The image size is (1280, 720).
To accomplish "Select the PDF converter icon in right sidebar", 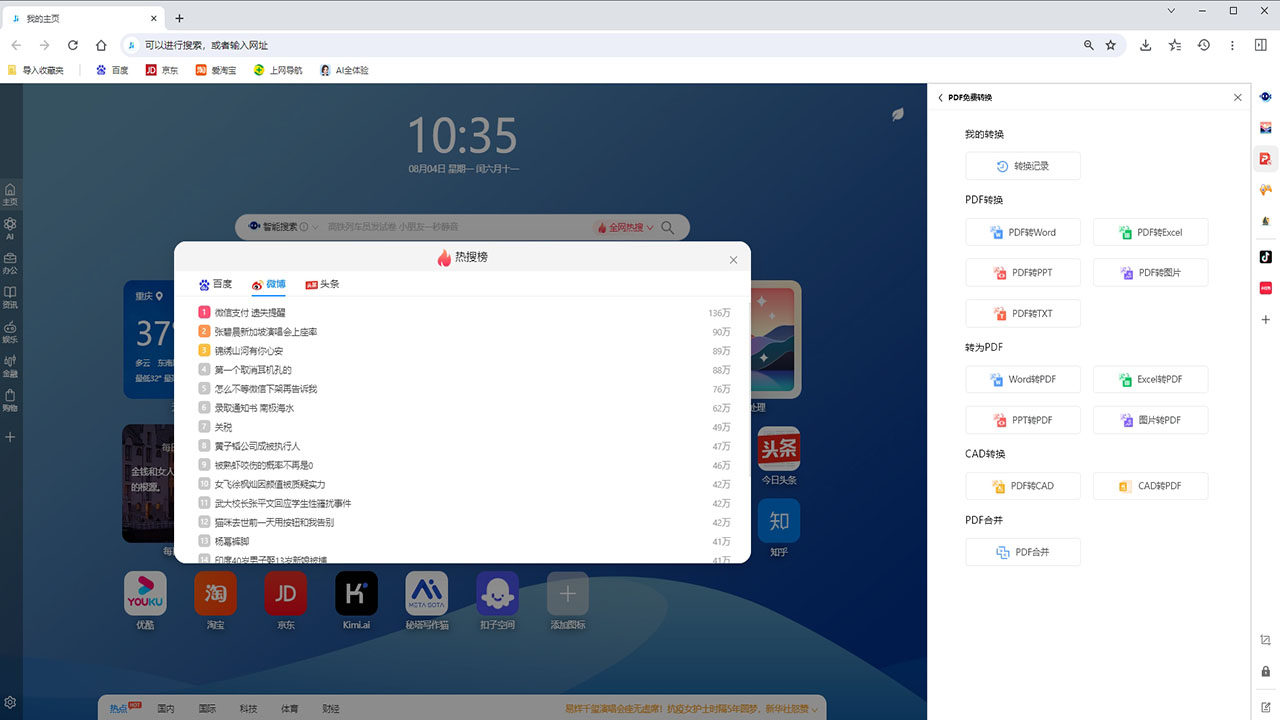I will [x=1264, y=158].
